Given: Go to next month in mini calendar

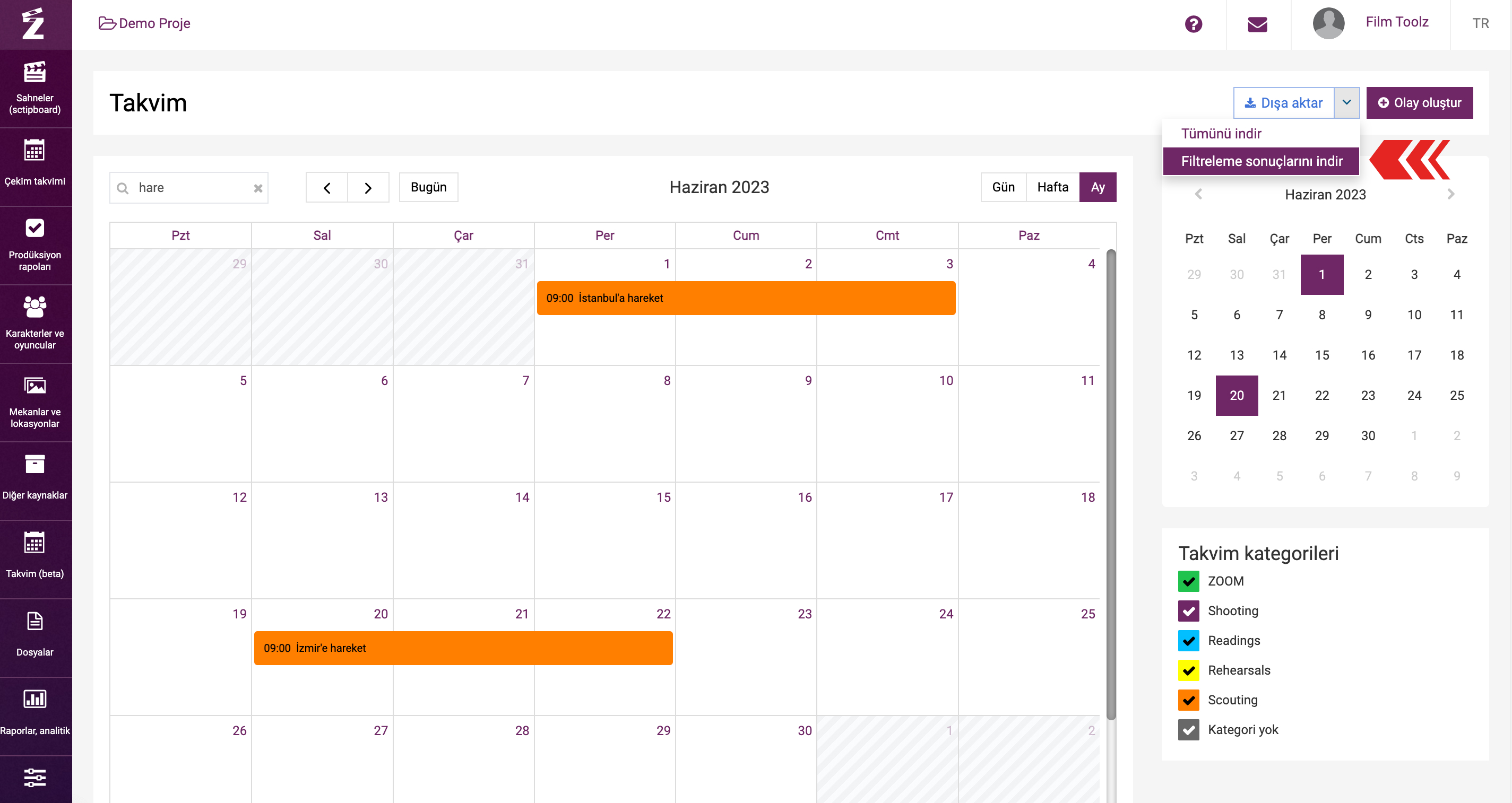Looking at the screenshot, I should point(1451,194).
